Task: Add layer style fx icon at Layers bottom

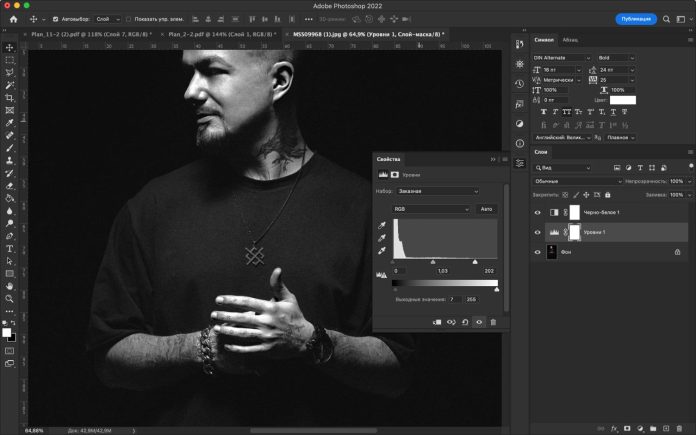Action: 614,428
